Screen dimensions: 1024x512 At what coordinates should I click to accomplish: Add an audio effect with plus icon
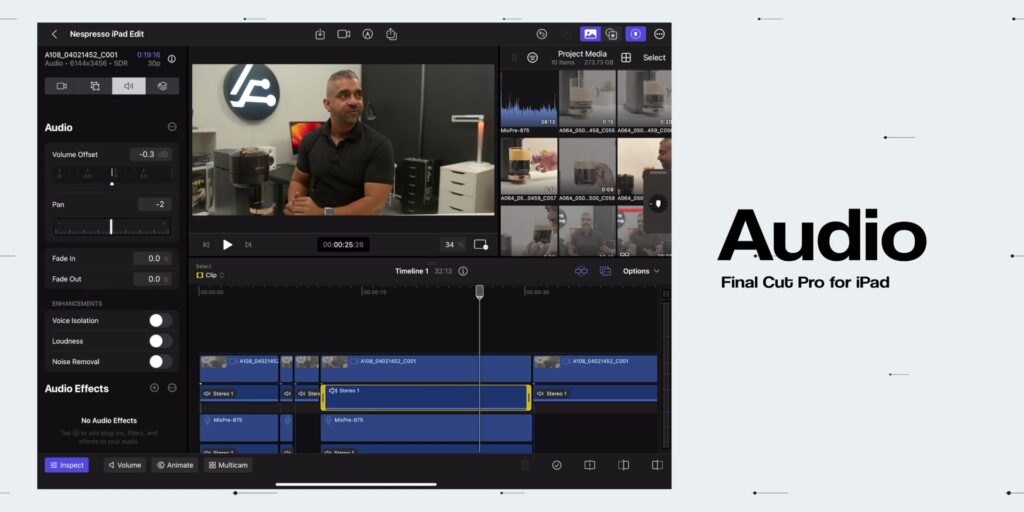pos(154,388)
